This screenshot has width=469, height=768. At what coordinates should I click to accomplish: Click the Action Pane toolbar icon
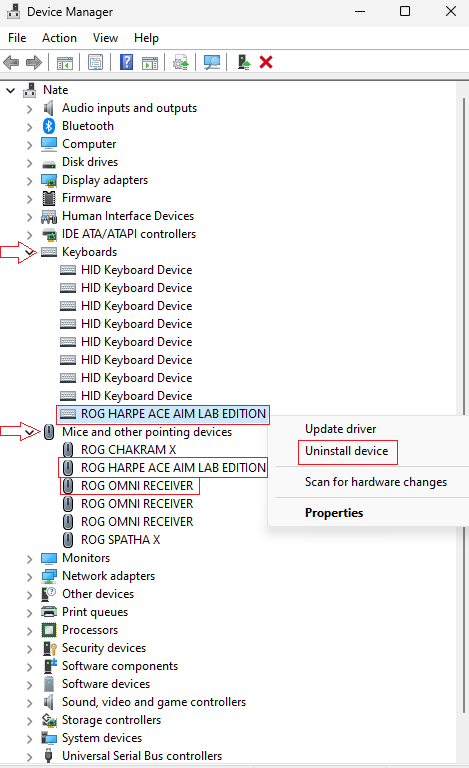click(150, 63)
